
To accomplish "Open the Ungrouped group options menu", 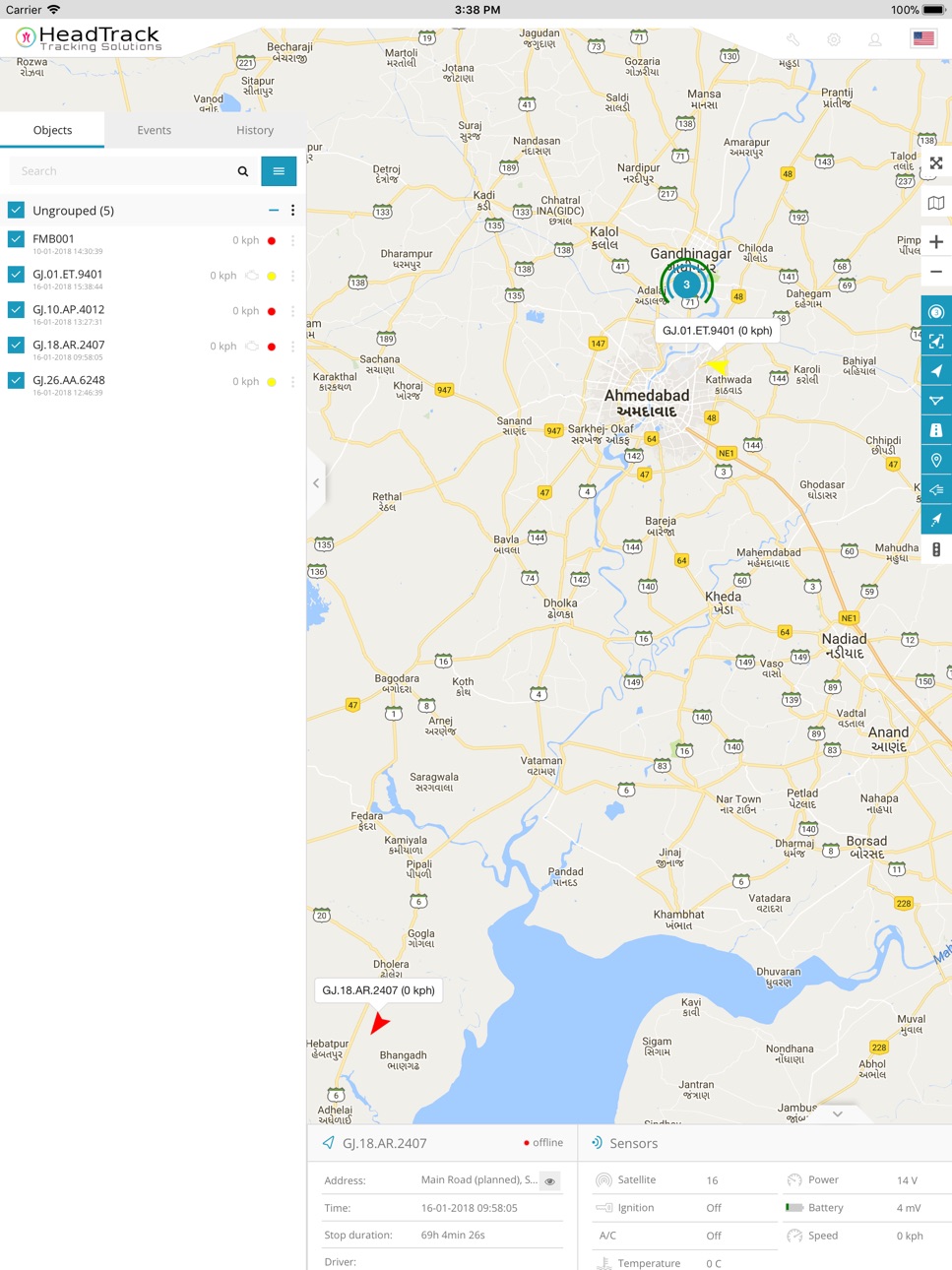I will click(x=292, y=210).
